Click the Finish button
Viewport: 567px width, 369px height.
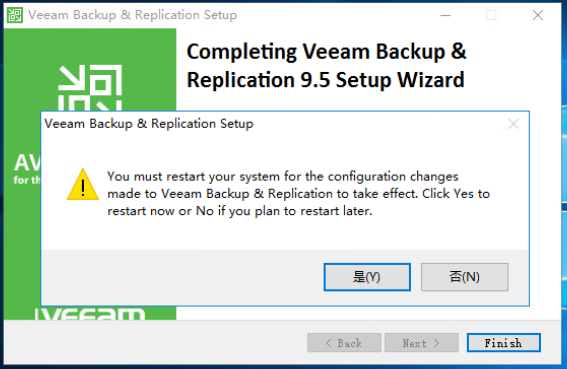click(504, 343)
